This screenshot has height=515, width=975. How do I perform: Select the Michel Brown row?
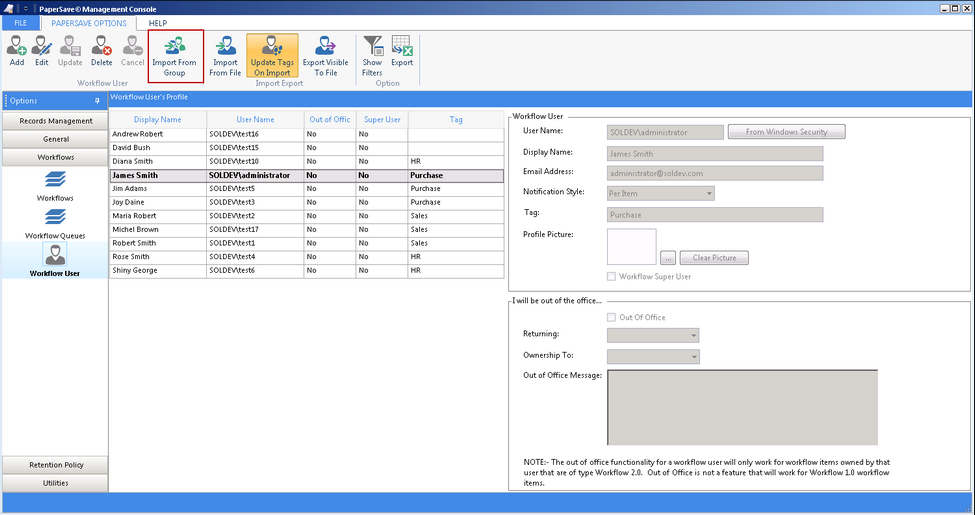tap(307, 230)
